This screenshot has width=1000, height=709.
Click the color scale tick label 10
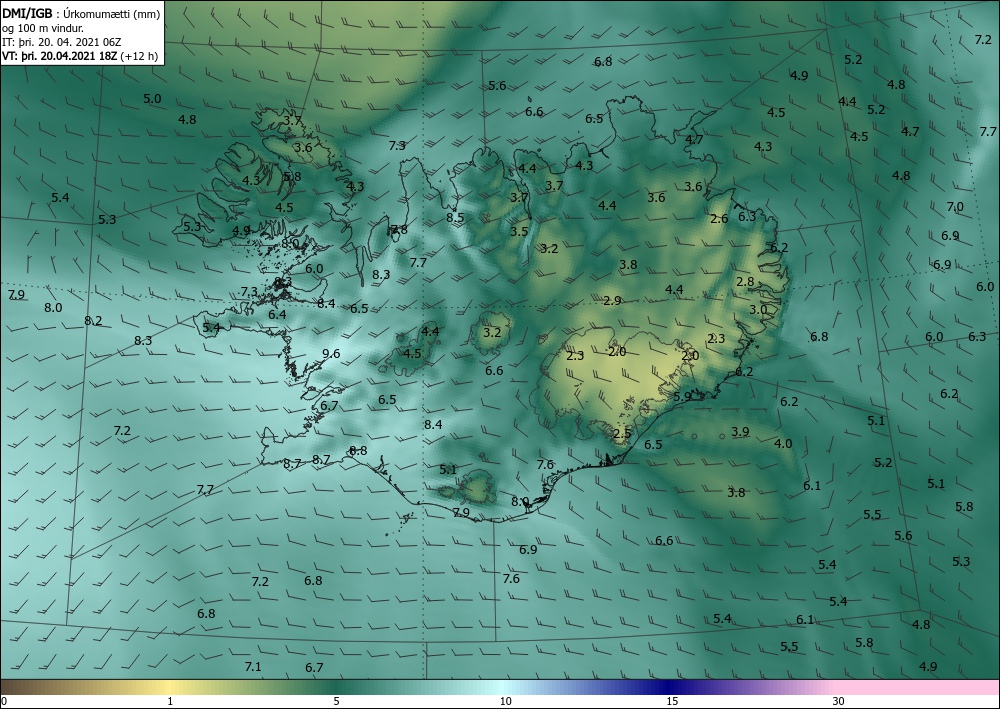point(505,701)
